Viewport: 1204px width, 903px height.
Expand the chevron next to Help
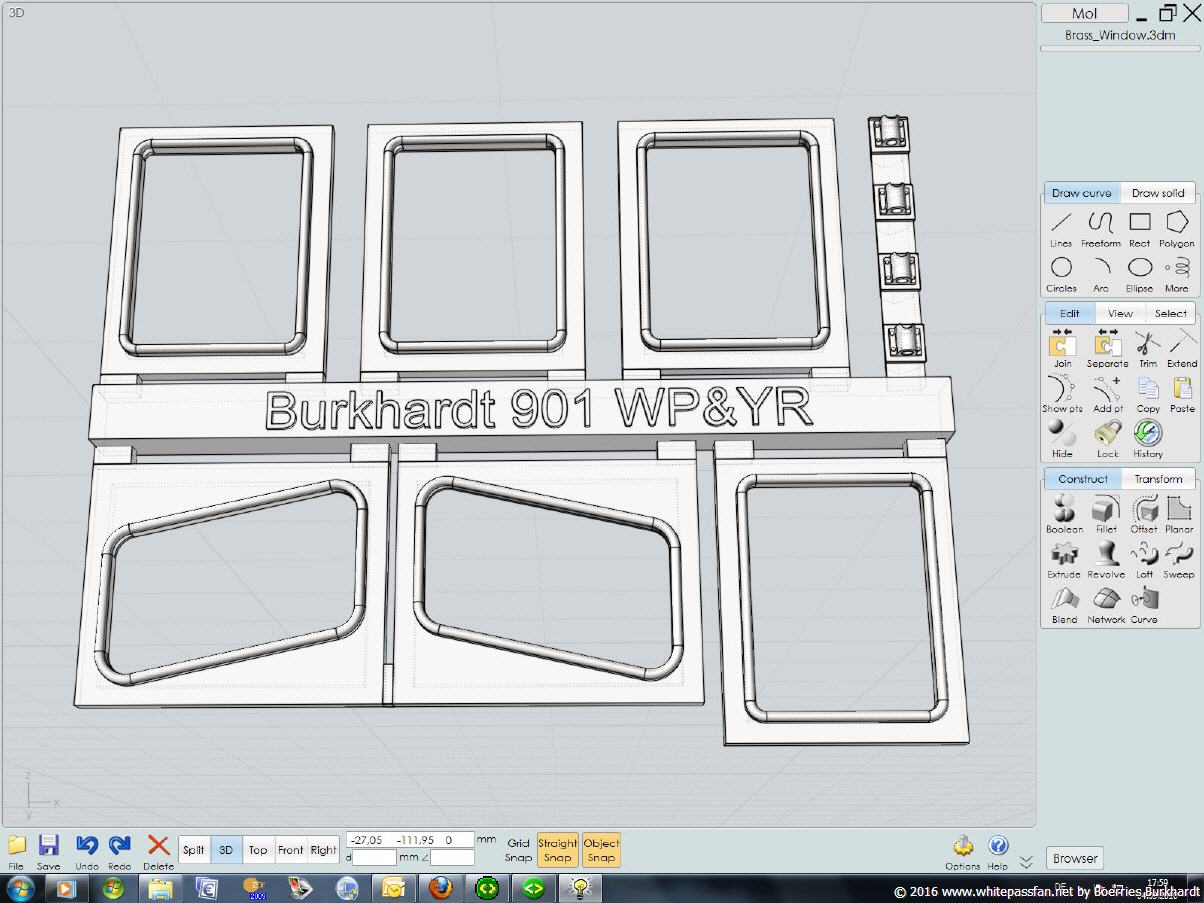pyautogui.click(x=1026, y=861)
